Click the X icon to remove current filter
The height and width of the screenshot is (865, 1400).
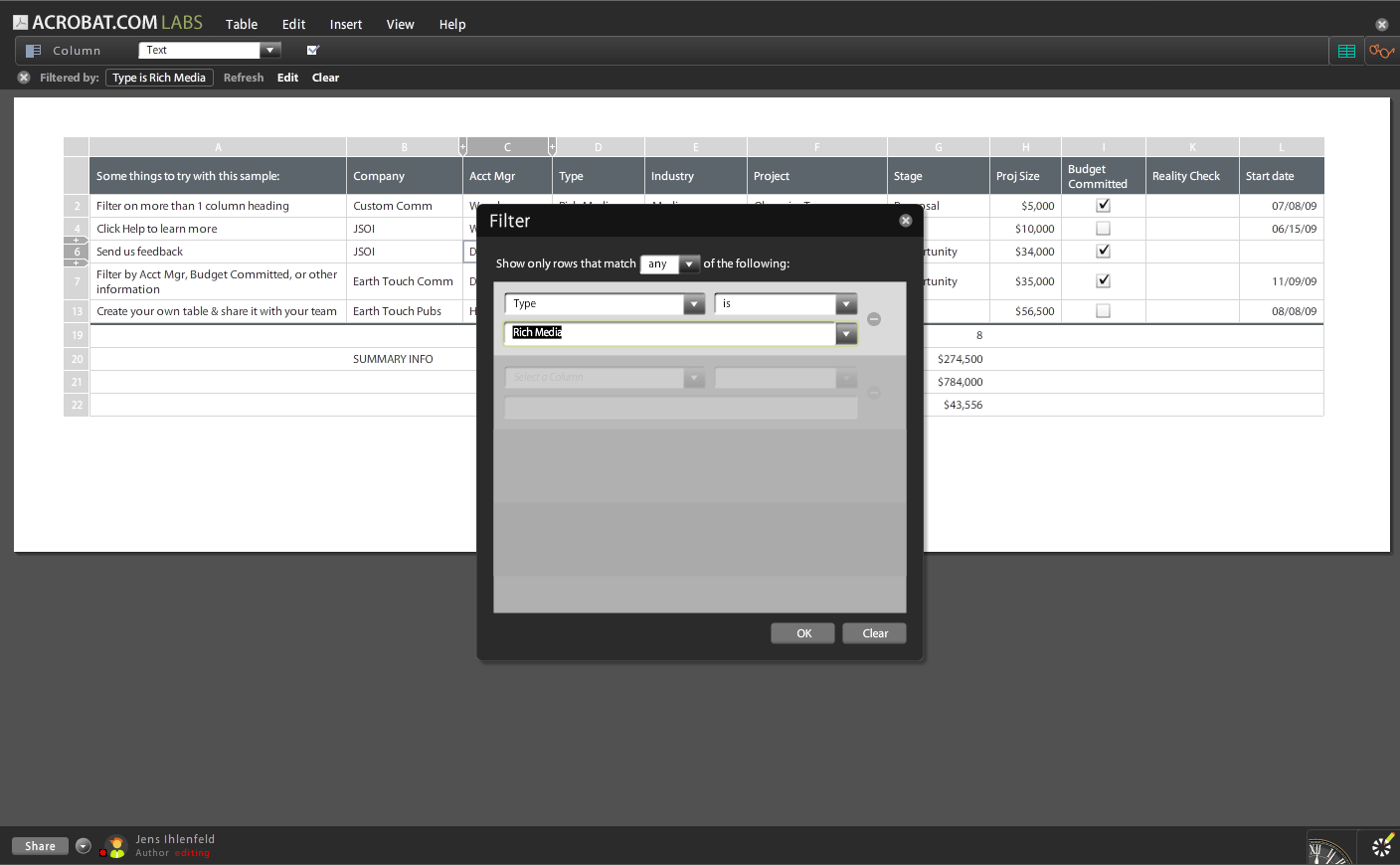[x=23, y=77]
